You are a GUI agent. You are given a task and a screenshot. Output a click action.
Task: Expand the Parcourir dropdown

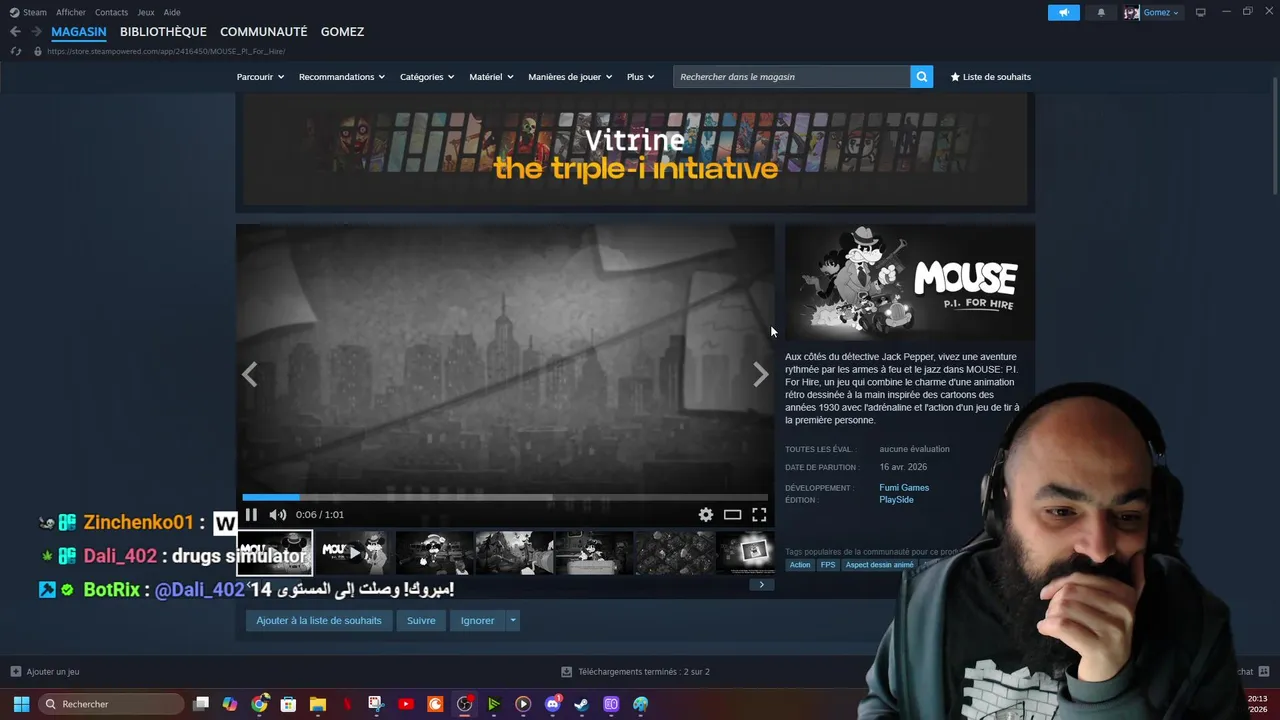tap(260, 77)
